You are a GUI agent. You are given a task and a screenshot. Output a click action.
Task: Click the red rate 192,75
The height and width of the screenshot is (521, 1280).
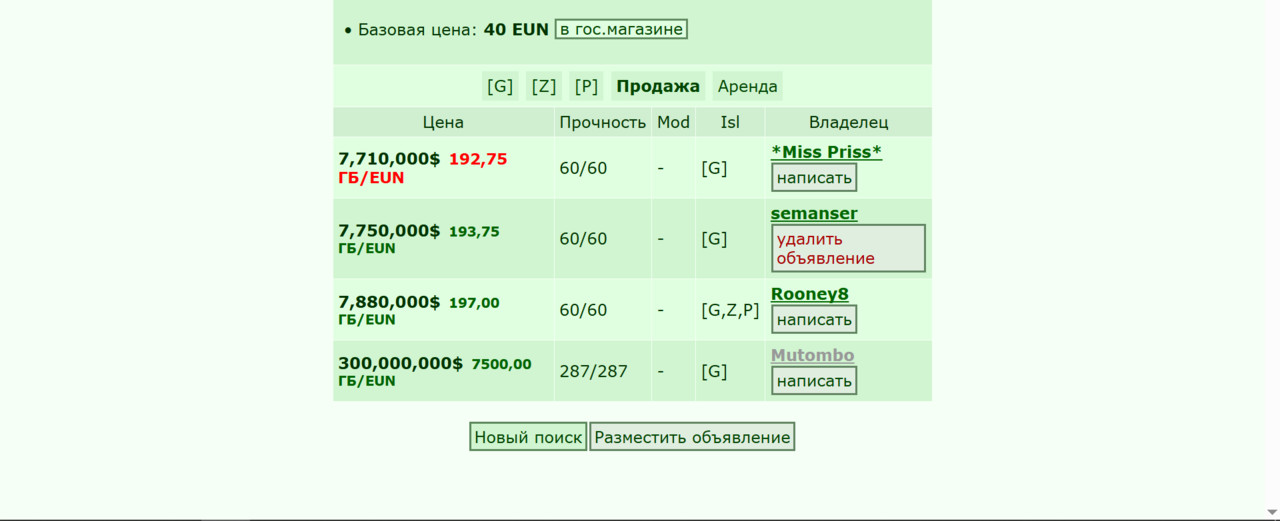coord(478,159)
